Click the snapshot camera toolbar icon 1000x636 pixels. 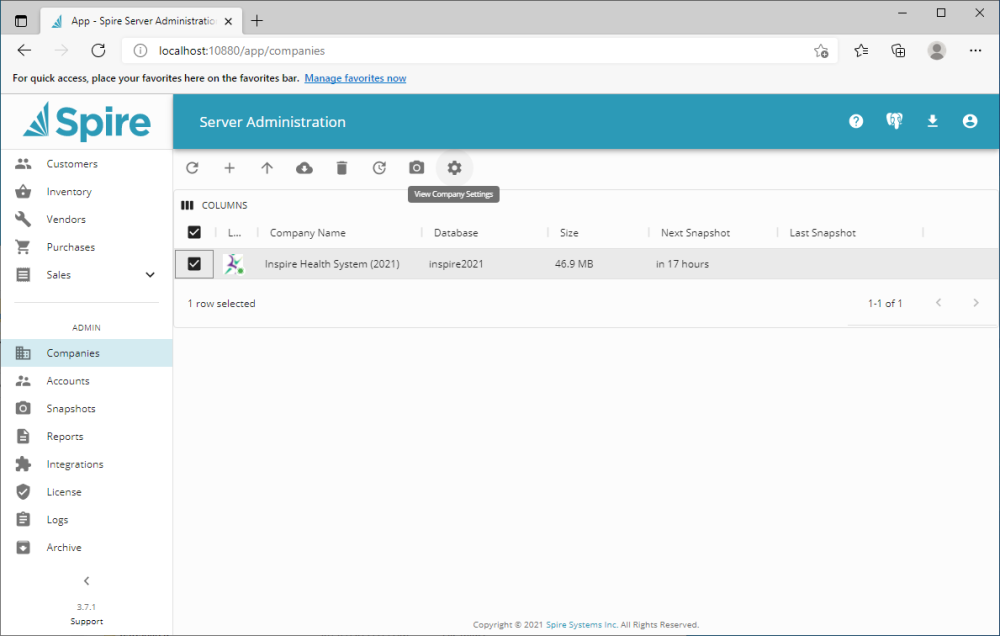[x=416, y=168]
